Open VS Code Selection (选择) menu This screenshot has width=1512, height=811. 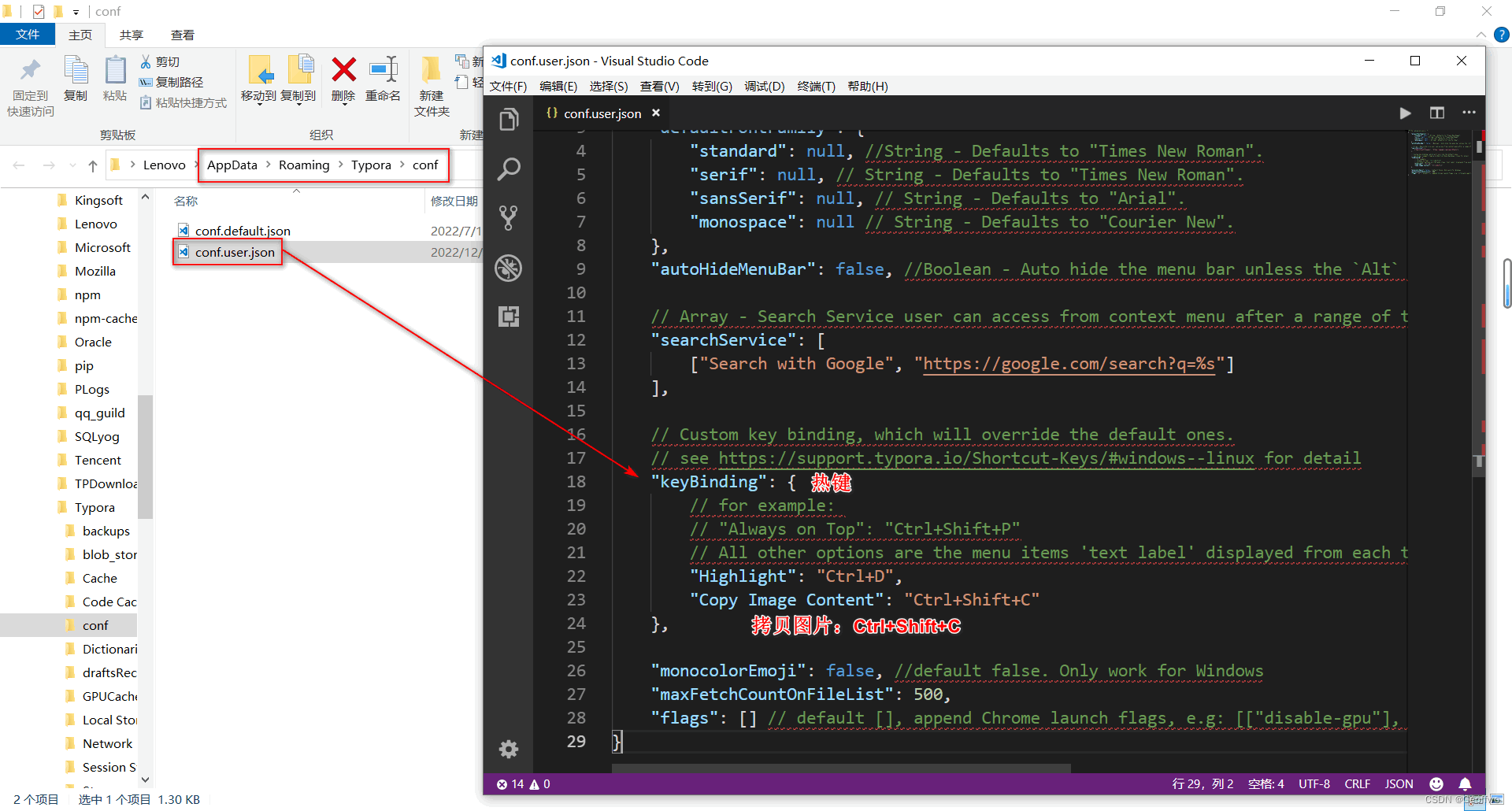click(609, 87)
